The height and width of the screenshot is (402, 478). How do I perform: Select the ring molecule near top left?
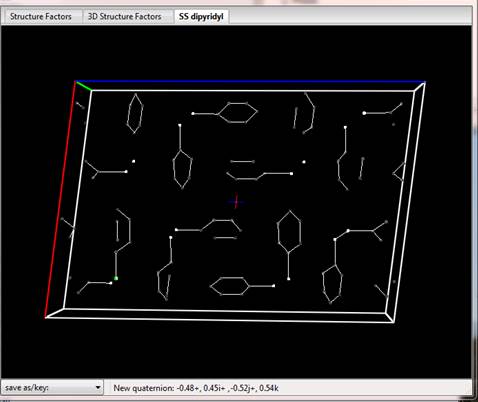pos(135,113)
